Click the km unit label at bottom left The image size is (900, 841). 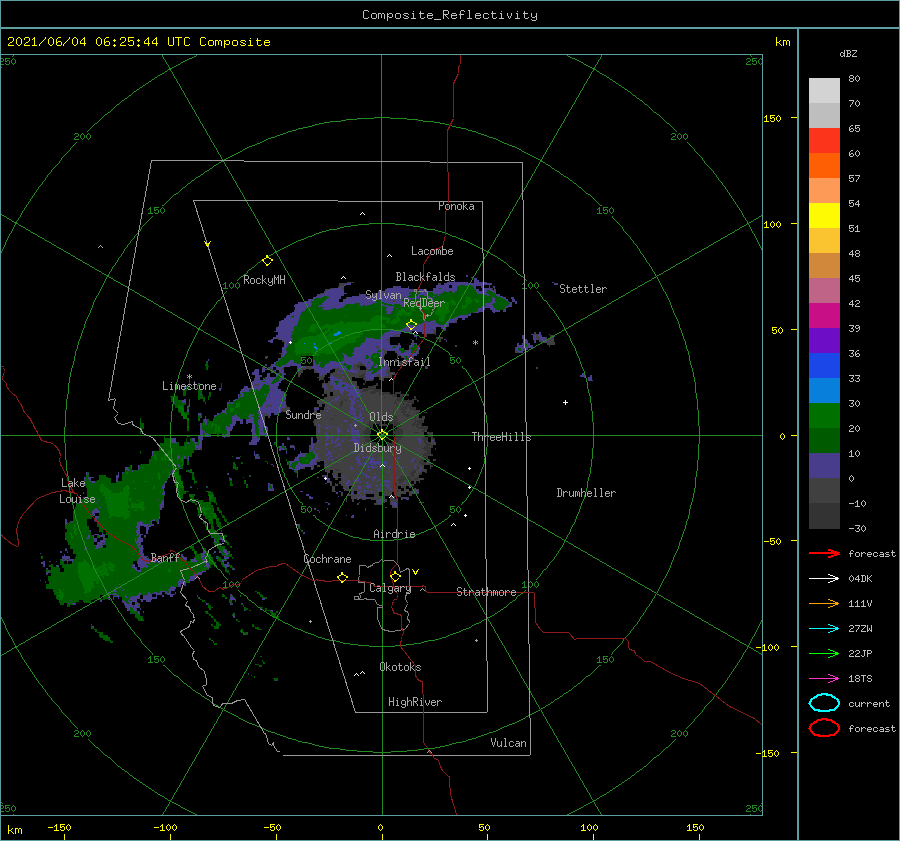tap(15, 830)
